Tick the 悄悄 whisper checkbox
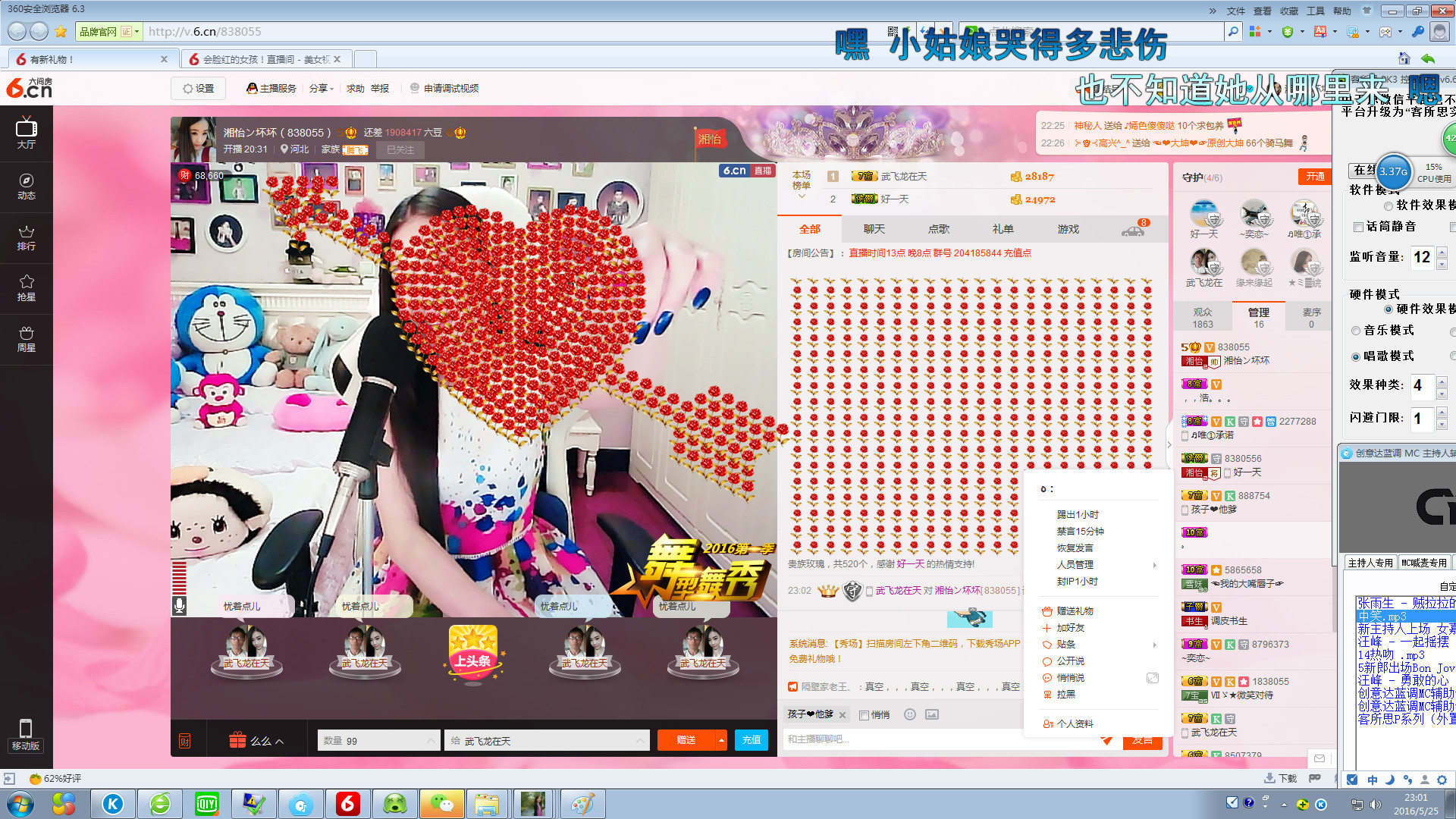This screenshot has height=819, width=1456. 864,715
